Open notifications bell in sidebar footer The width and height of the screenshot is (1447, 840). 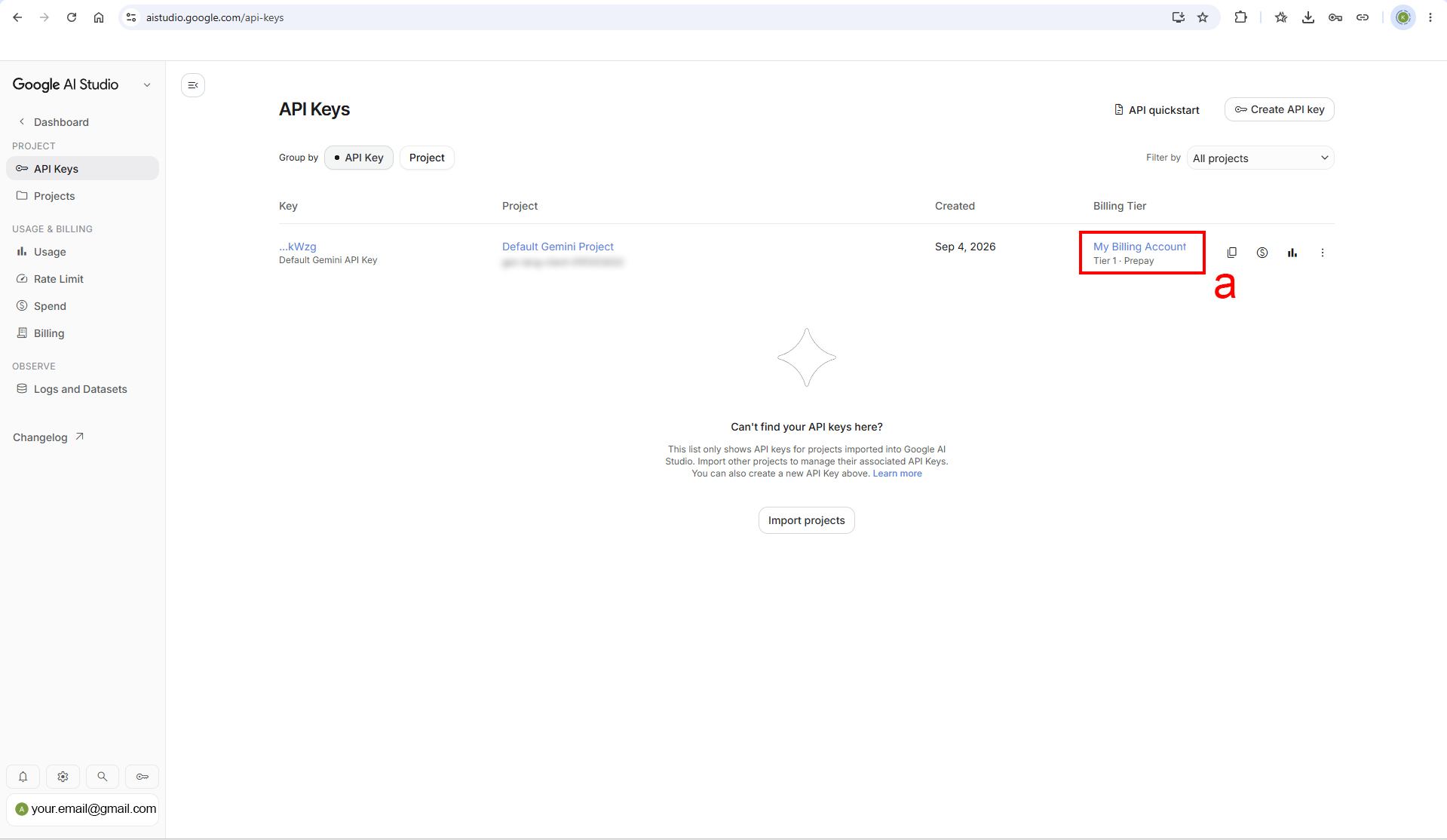23,777
